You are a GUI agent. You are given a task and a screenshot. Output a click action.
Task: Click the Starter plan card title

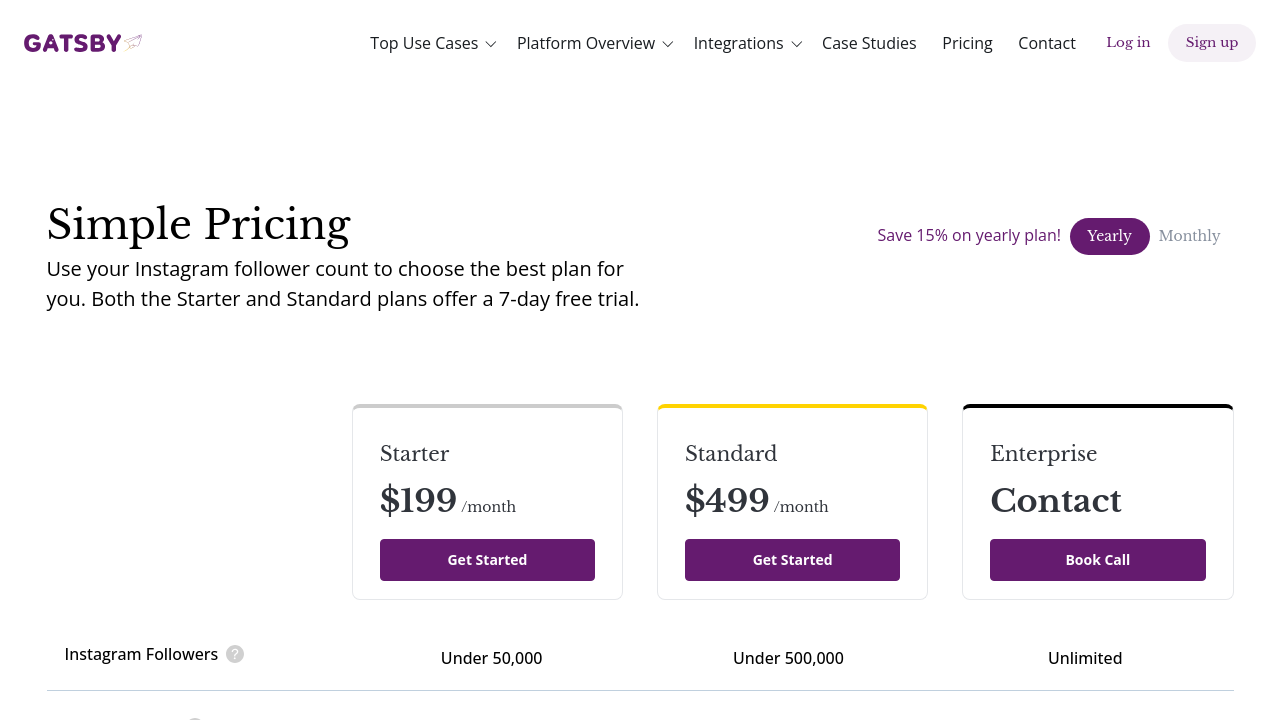[x=414, y=454]
